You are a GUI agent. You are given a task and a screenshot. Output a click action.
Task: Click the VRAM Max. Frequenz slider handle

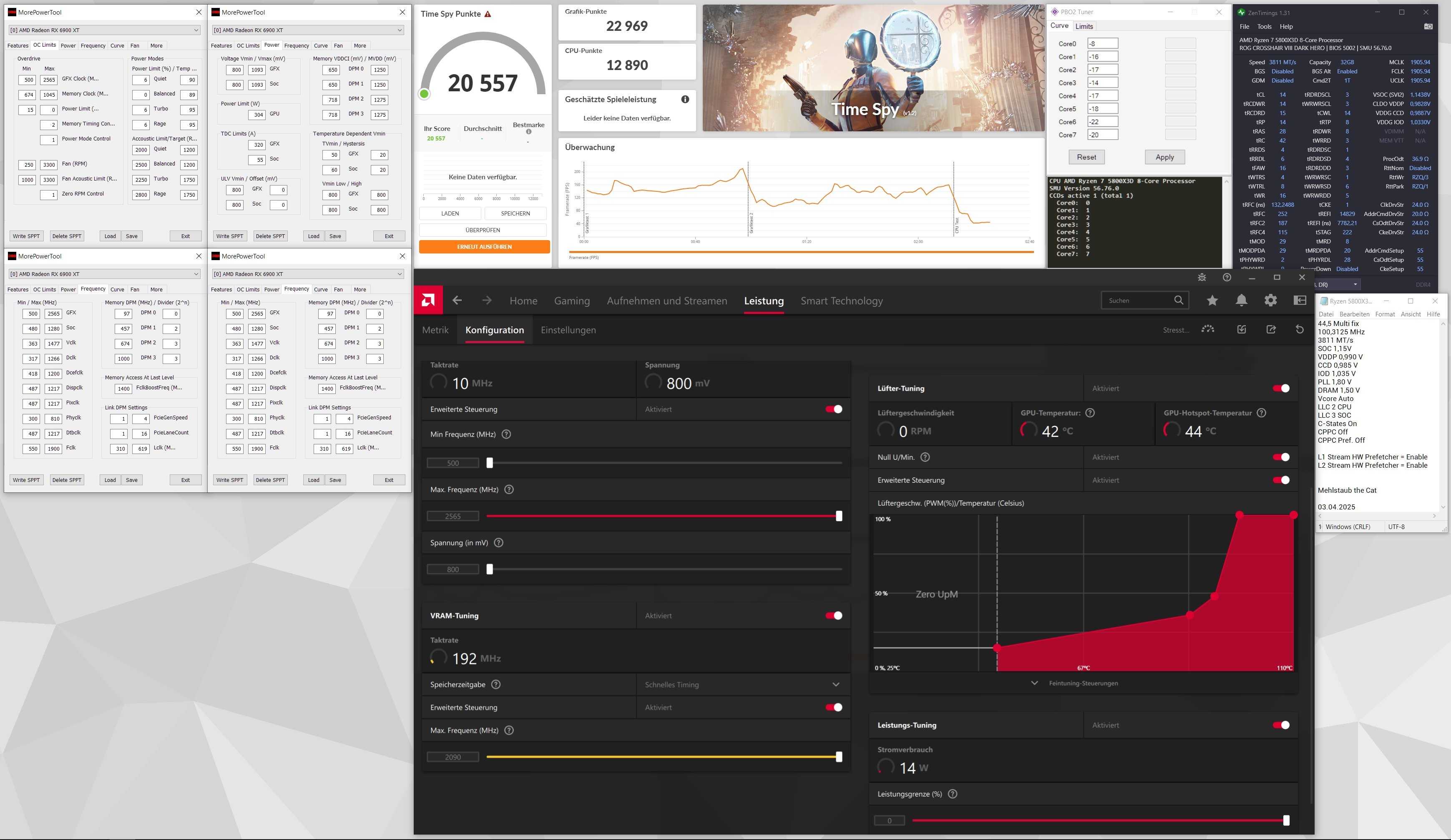click(x=839, y=757)
